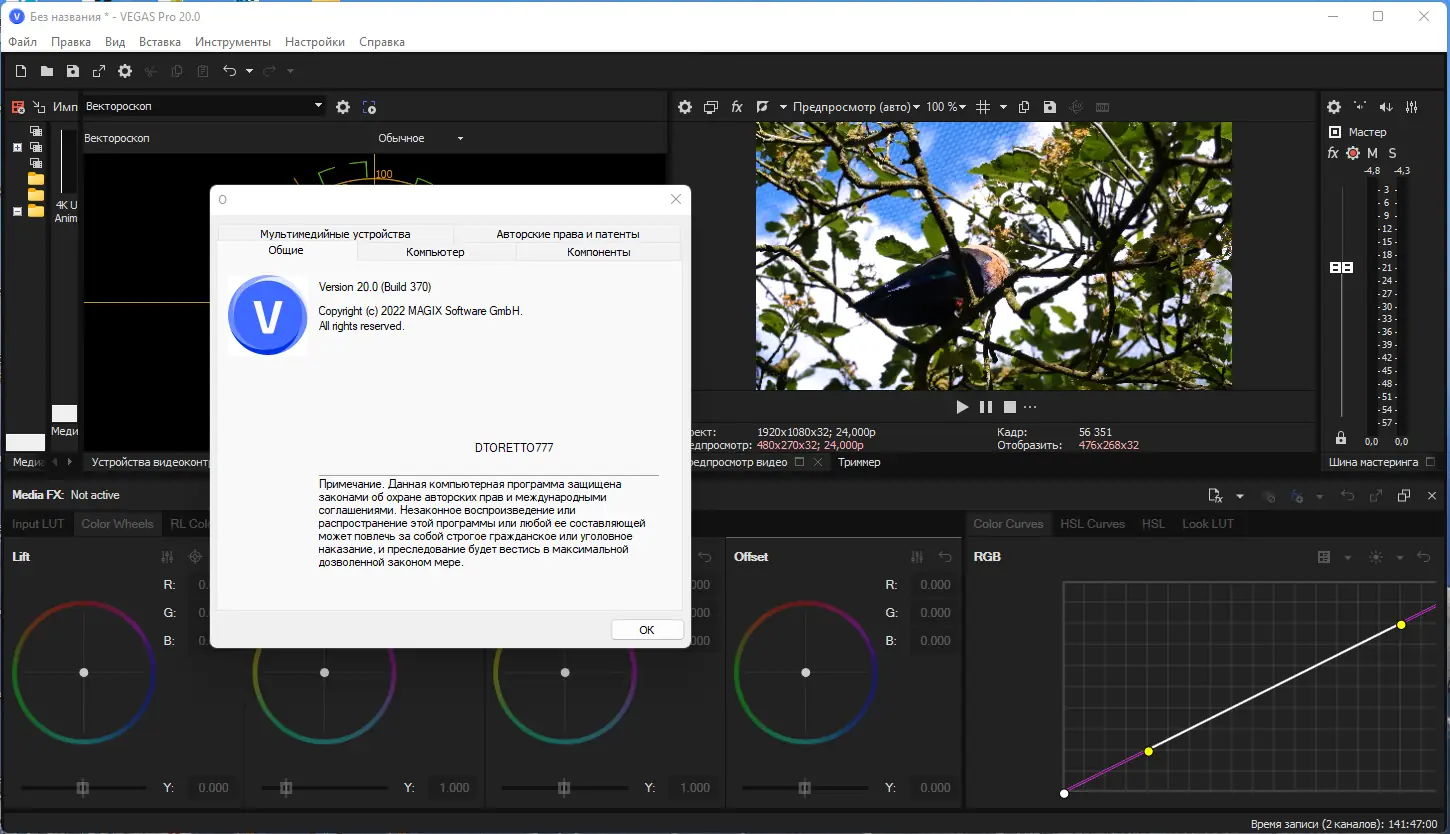Viewport: 1450px width, 834px height.
Task: Copy preview snapshot to clipboard icon
Action: (1024, 107)
